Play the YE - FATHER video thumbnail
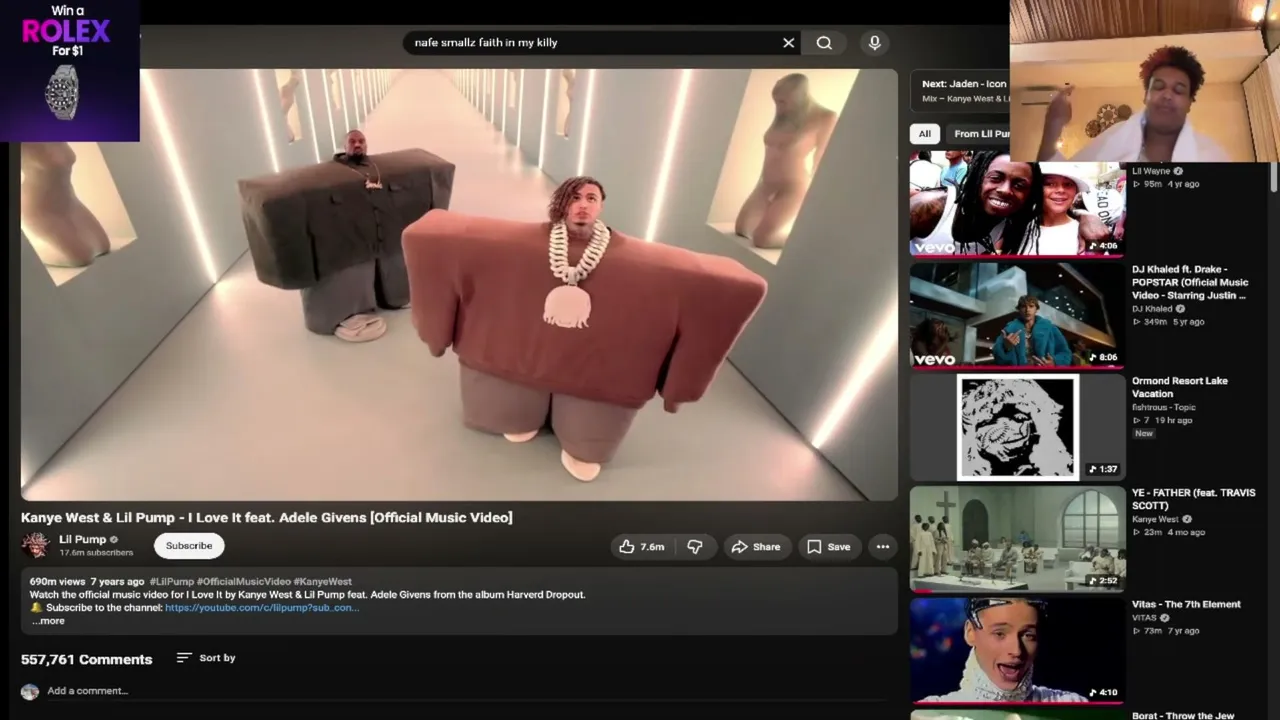This screenshot has width=1280, height=720. tap(1018, 539)
